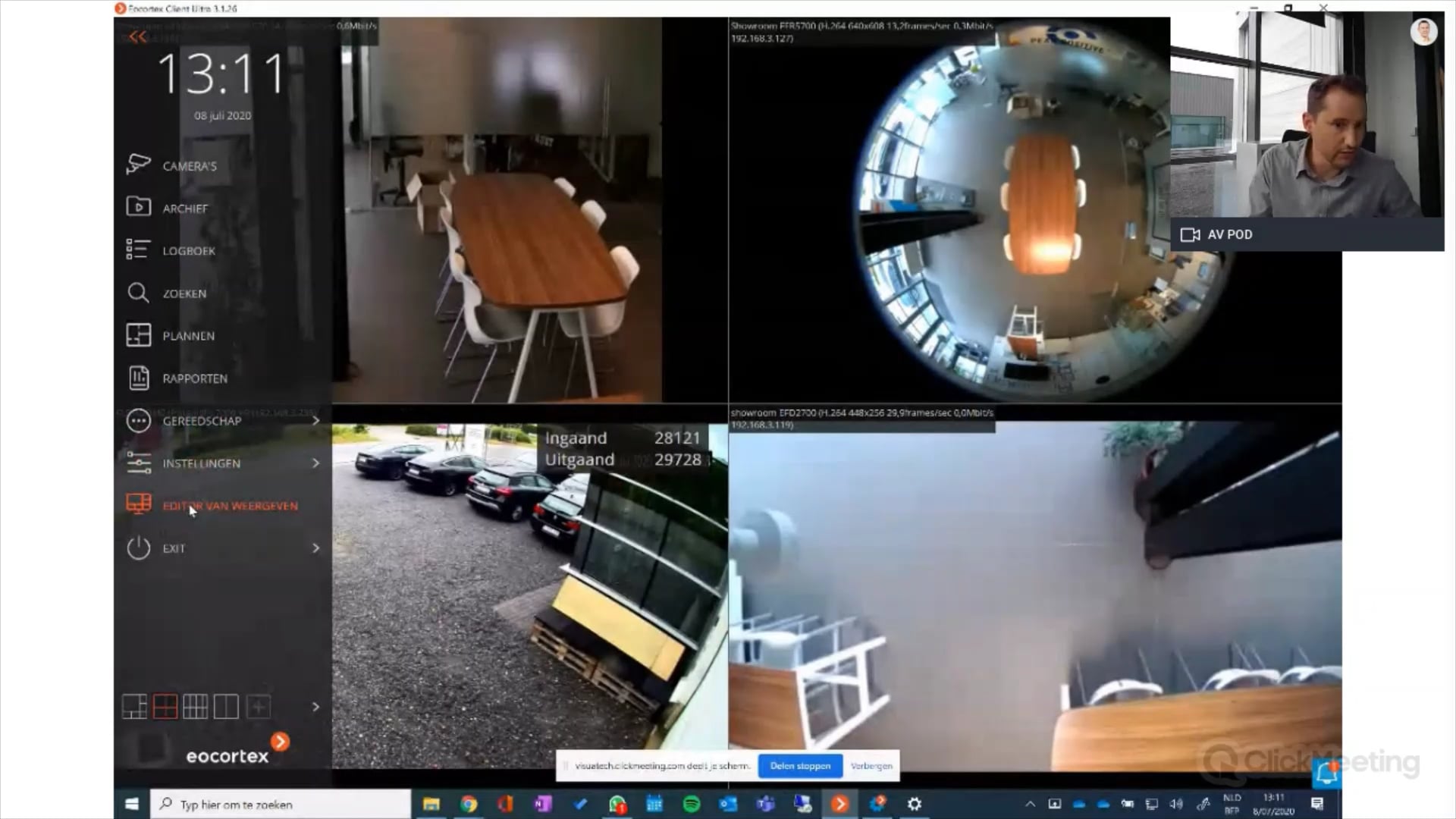Activate the two-pane vertical layout
Image resolution: width=1456 pixels, height=819 pixels.
tap(225, 705)
